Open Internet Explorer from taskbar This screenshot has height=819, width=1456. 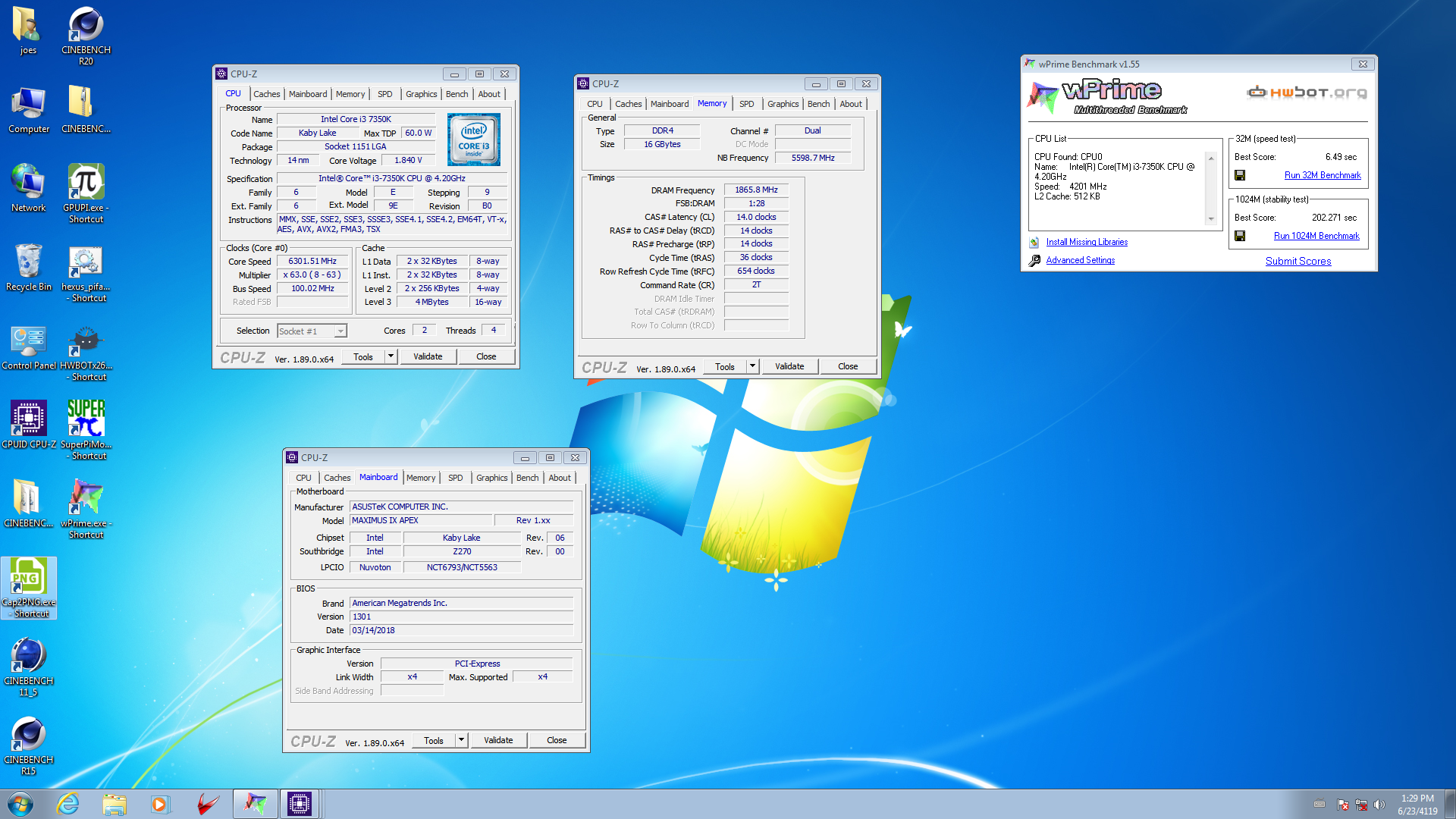[68, 804]
